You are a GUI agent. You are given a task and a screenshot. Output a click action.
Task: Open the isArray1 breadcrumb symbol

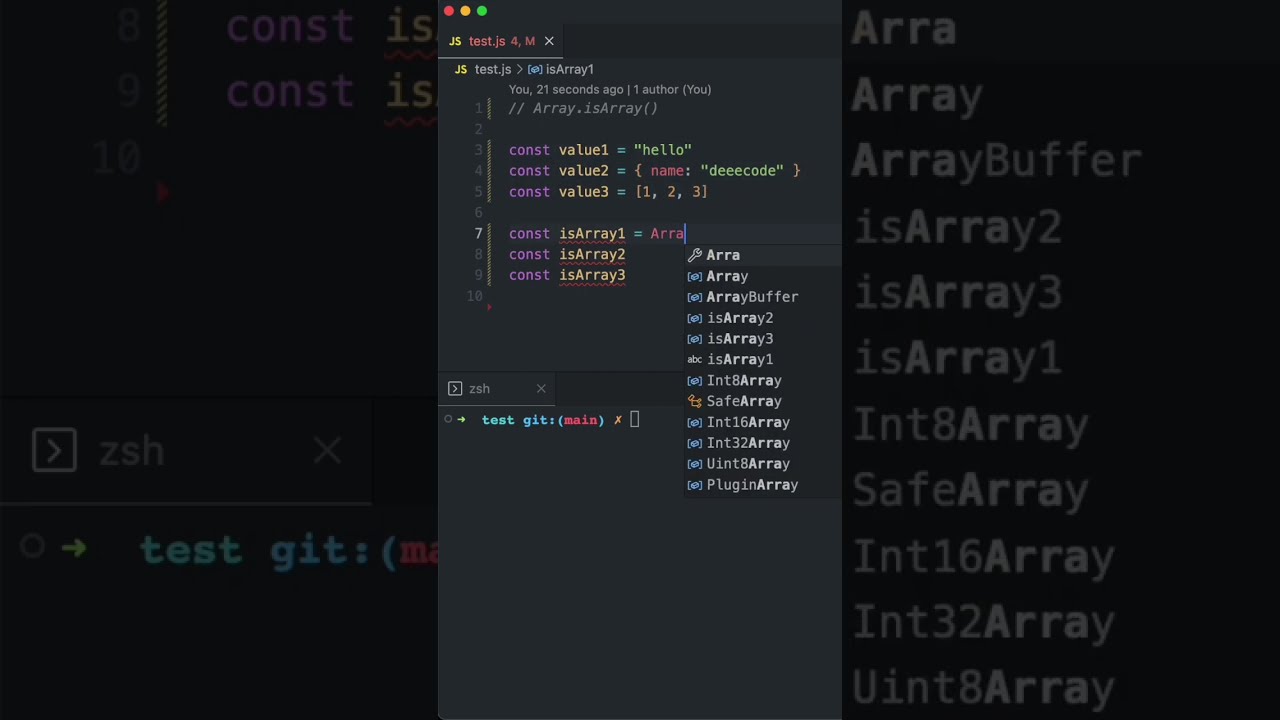570,69
